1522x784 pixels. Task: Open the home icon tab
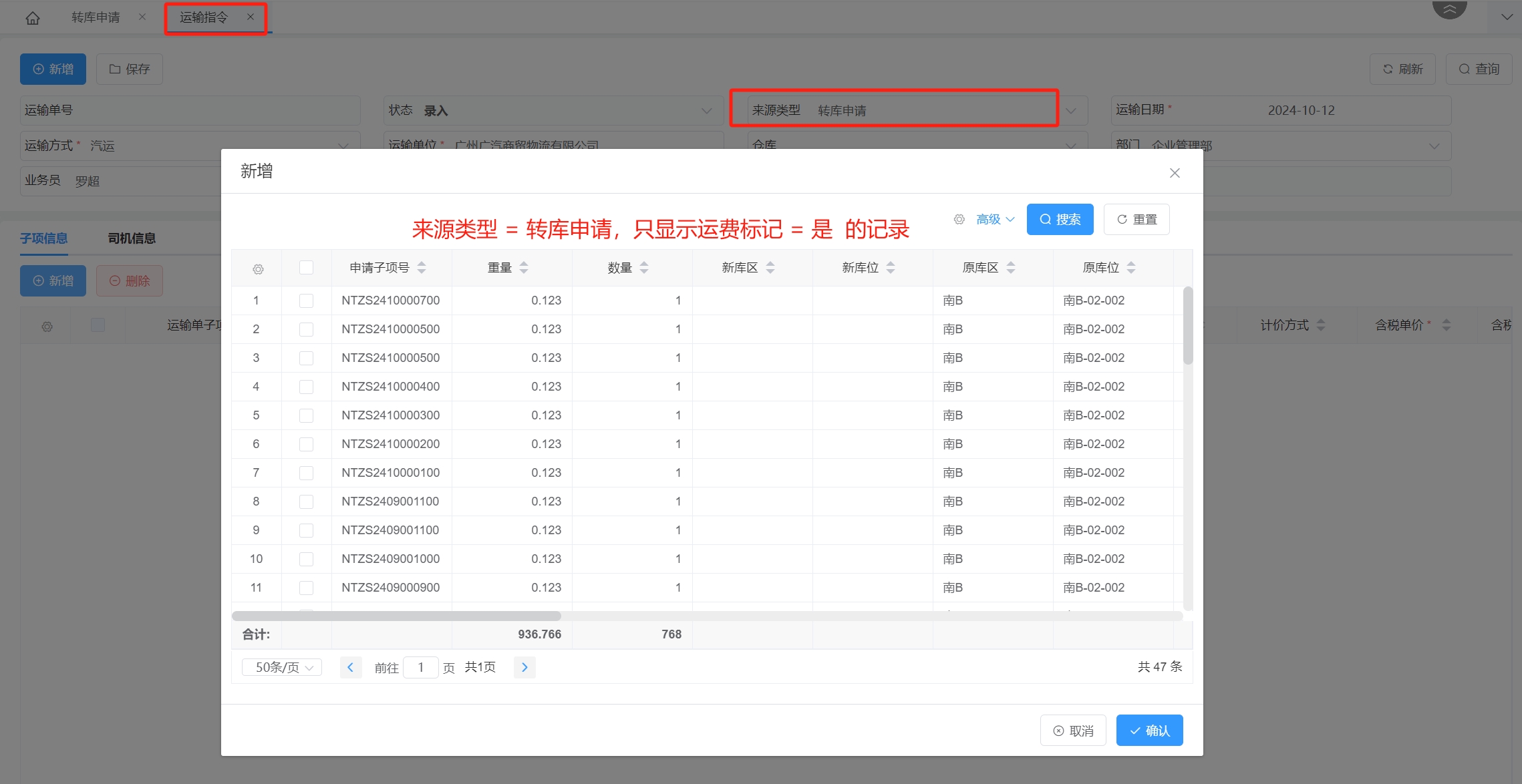point(33,18)
